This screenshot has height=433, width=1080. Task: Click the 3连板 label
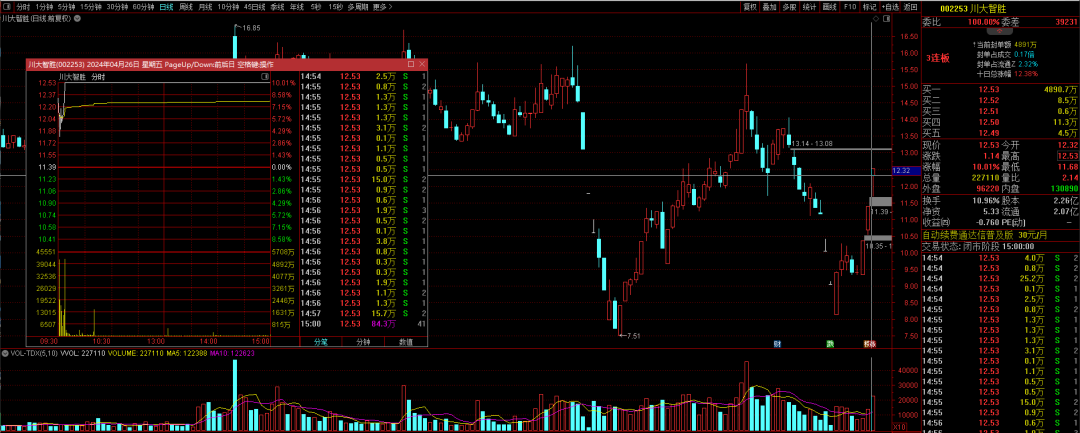click(937, 58)
